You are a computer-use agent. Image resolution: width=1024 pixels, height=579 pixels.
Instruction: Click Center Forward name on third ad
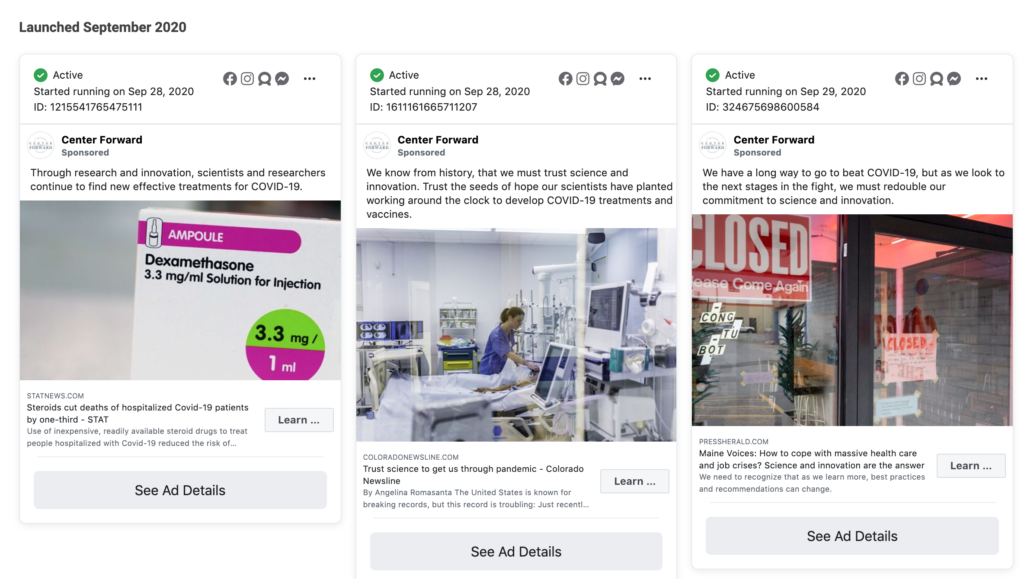tap(774, 140)
